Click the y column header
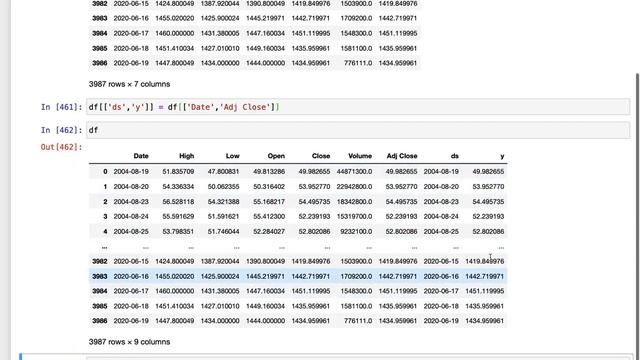Viewport: 640px width, 360px height. click(x=502, y=156)
